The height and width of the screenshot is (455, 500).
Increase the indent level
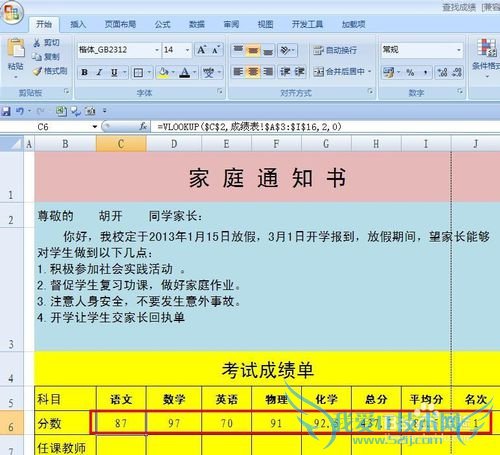(299, 72)
